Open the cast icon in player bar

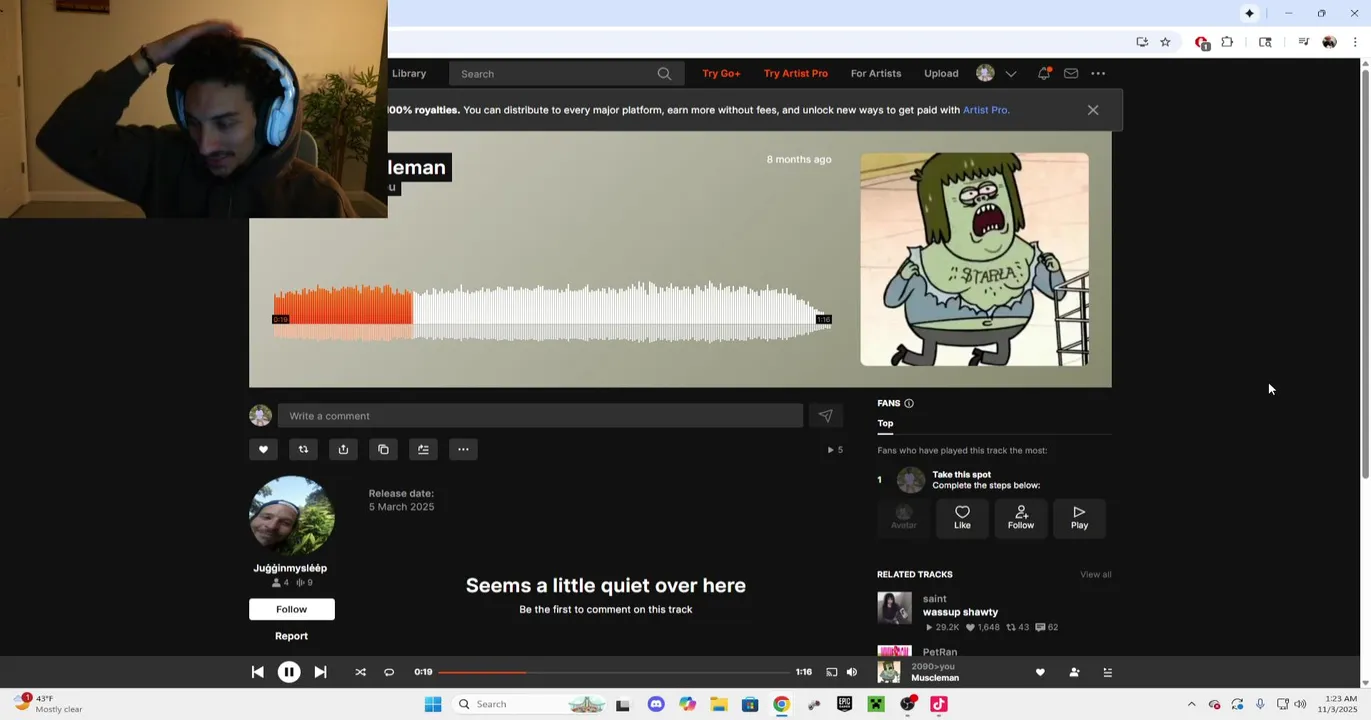click(831, 672)
